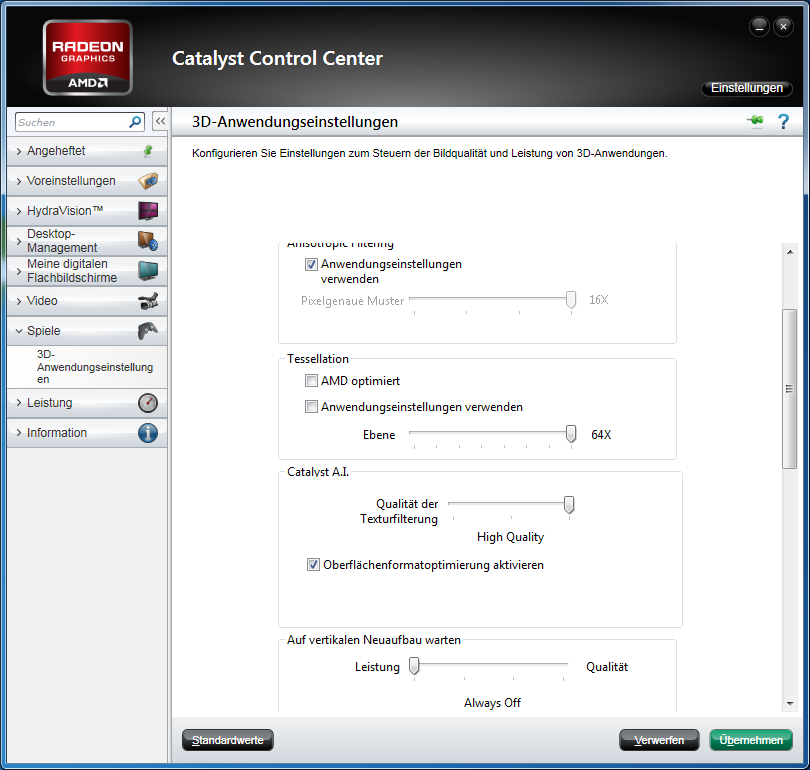Click the Standardwerte button
Viewport: 810px width, 770px height.
(228, 740)
